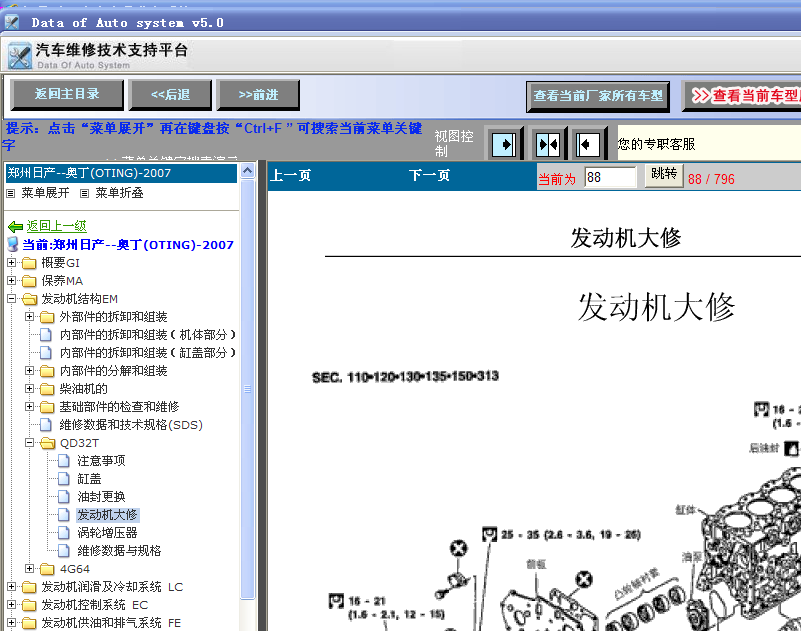
Task: Expand the 基础部件的检查和维修 node
Action: click(30, 407)
